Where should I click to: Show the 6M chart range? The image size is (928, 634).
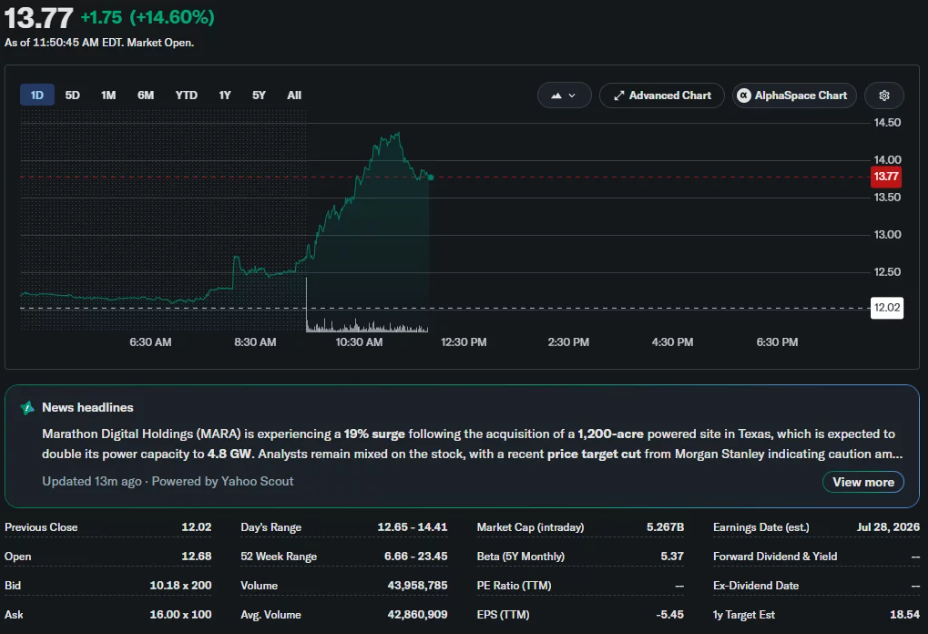coord(146,95)
